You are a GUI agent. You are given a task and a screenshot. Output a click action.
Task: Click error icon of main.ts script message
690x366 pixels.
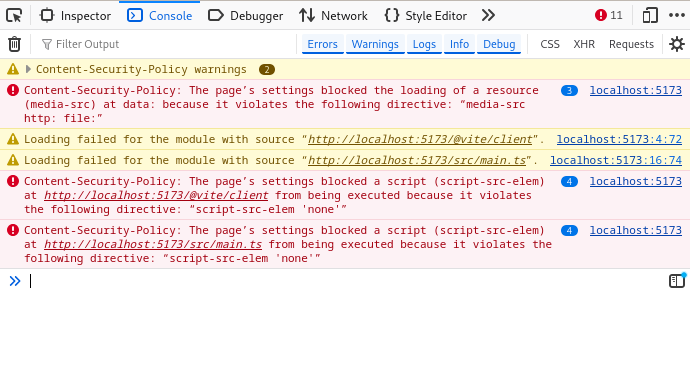click(13, 230)
